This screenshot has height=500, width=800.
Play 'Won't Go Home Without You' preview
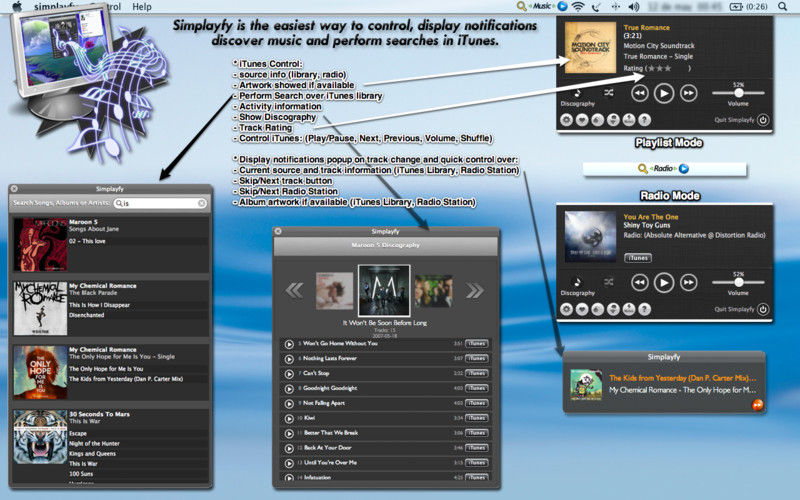click(x=289, y=344)
